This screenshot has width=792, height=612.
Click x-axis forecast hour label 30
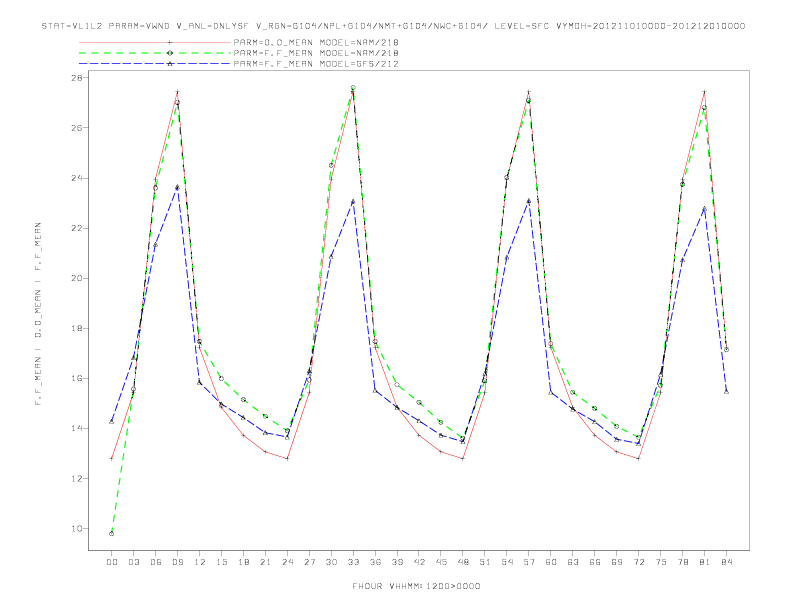click(331, 562)
